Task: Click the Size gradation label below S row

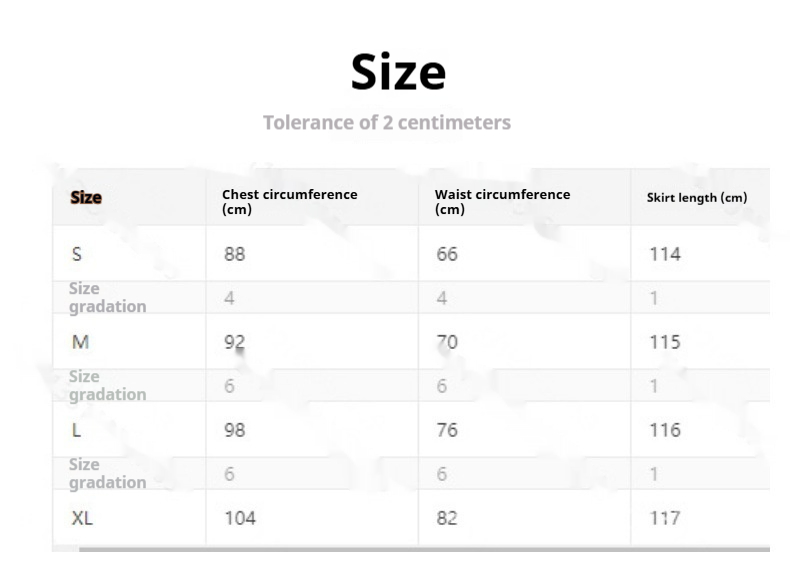Action: (x=107, y=298)
